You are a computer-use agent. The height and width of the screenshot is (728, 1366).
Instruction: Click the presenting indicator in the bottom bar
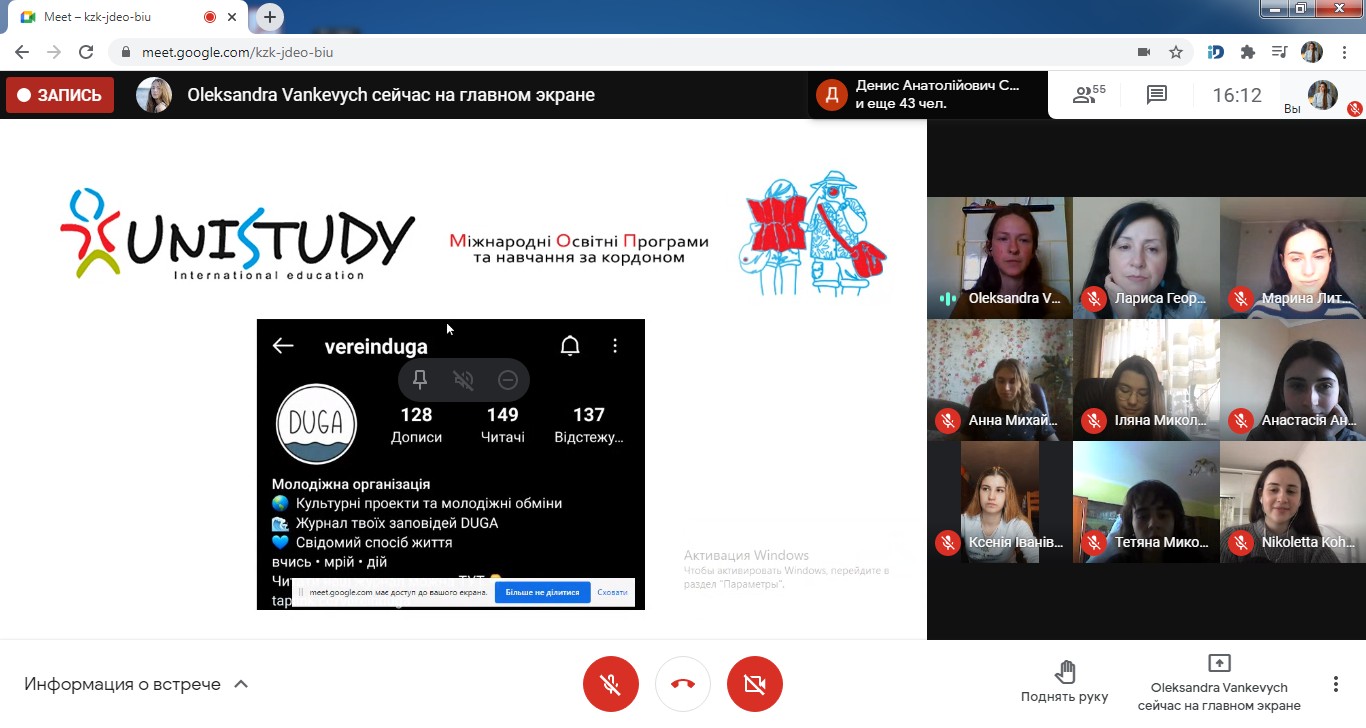[x=1219, y=683]
